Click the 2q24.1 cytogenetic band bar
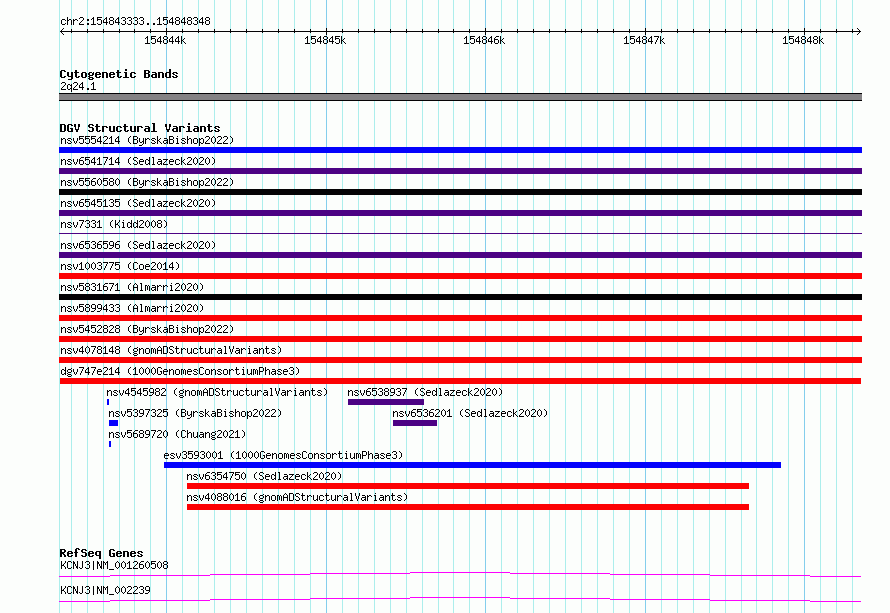 coord(460,97)
